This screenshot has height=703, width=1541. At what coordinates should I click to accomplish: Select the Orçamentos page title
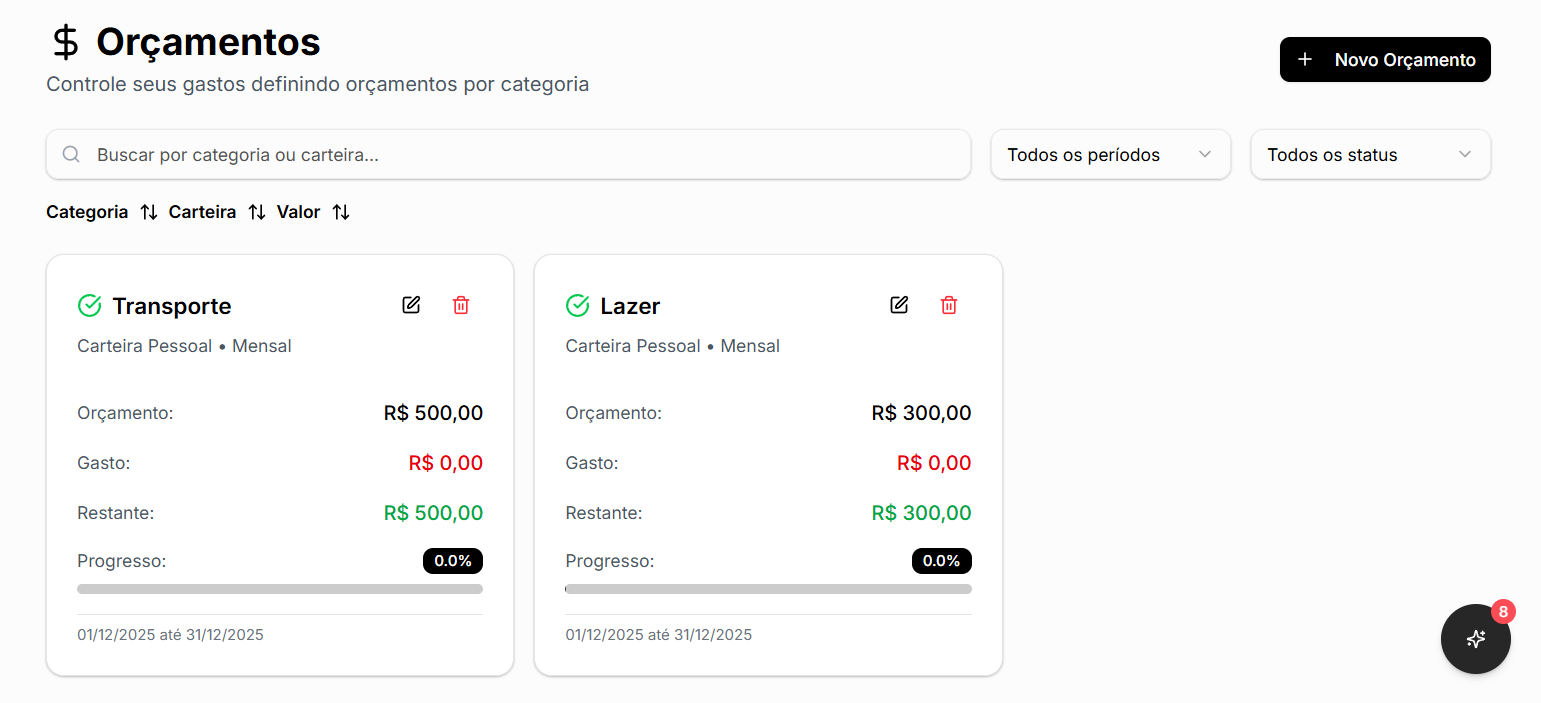[207, 43]
